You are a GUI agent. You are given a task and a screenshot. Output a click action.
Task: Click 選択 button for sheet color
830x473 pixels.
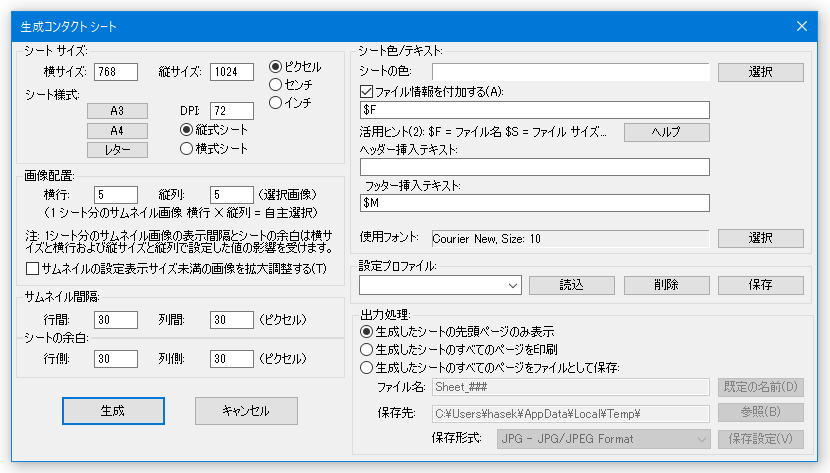(761, 72)
